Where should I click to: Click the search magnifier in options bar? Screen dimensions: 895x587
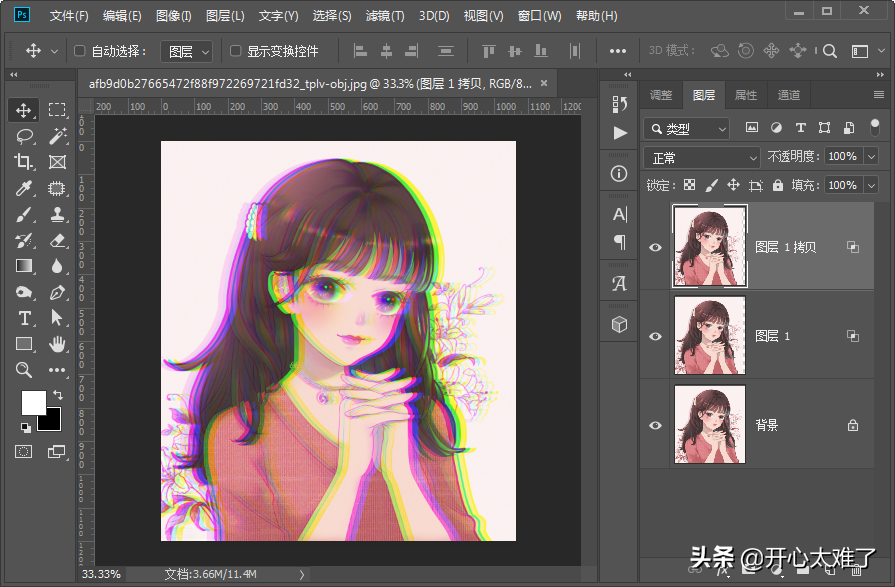(x=830, y=51)
